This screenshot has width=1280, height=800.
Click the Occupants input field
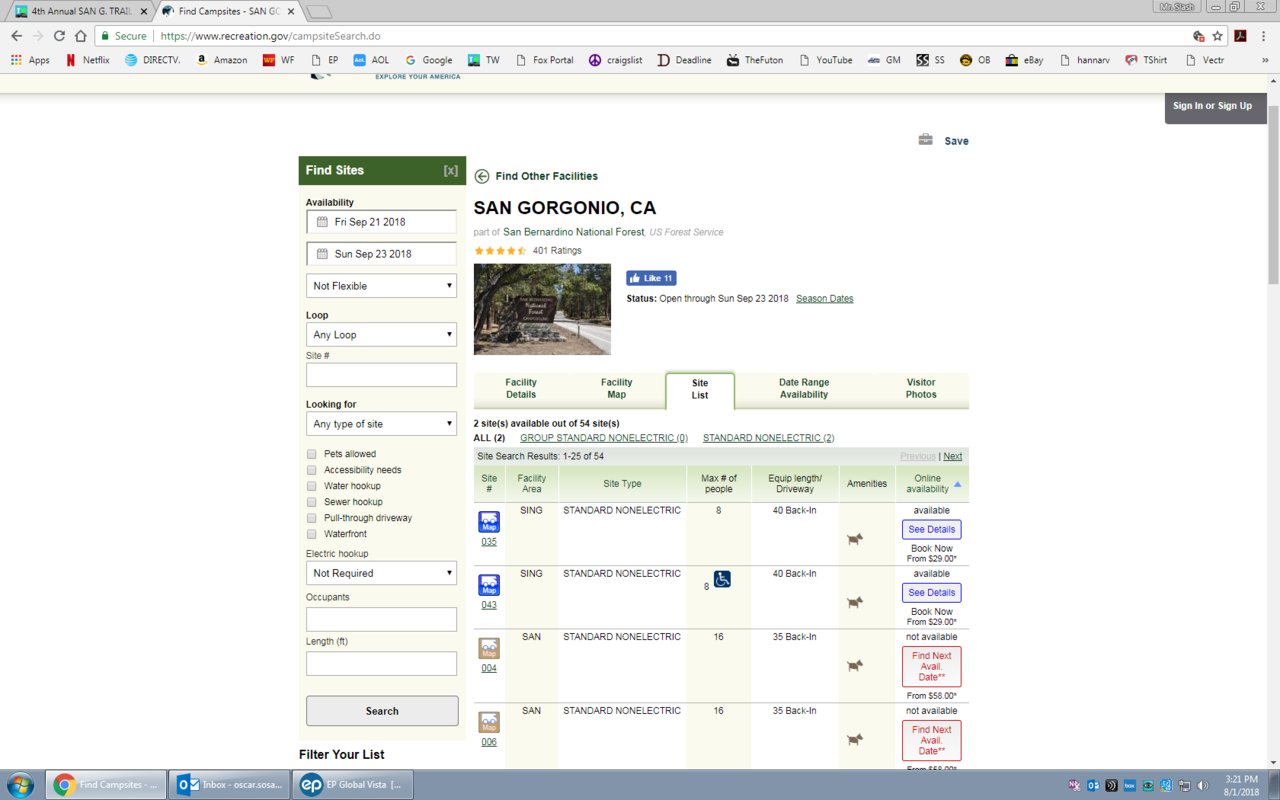pos(381,619)
